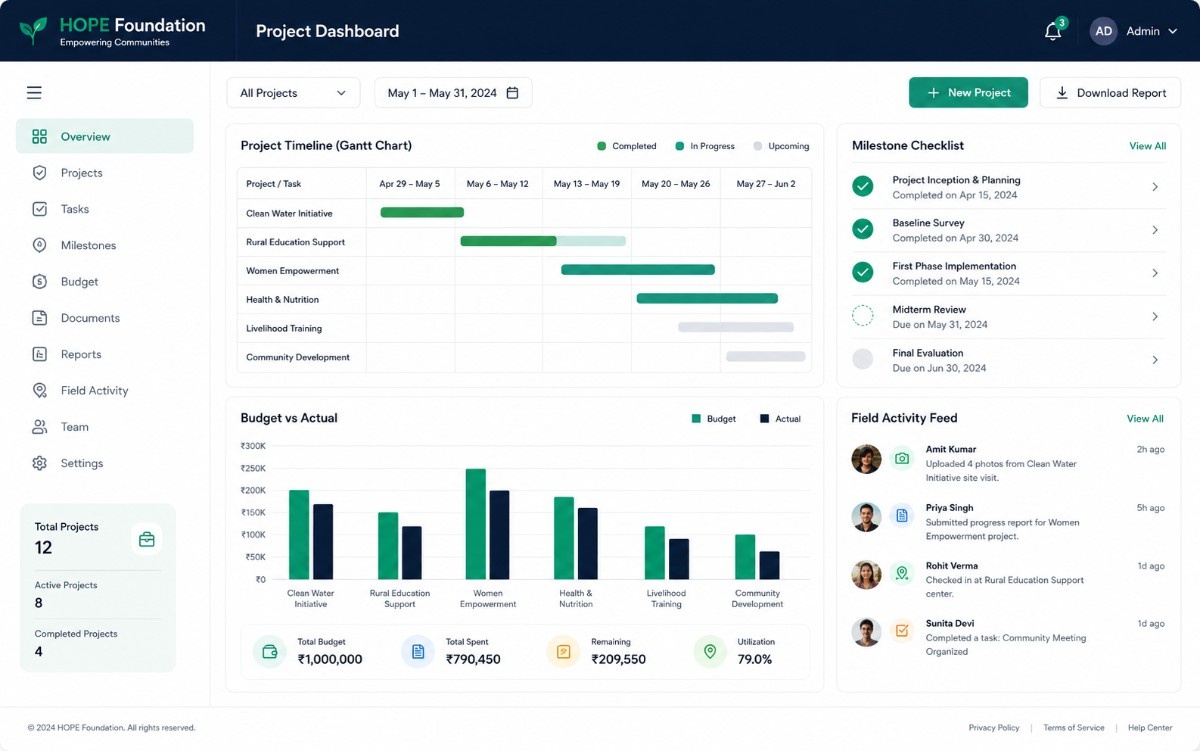The width and height of the screenshot is (1200, 751).
Task: Click the Projects shield icon
Action: (x=40, y=173)
